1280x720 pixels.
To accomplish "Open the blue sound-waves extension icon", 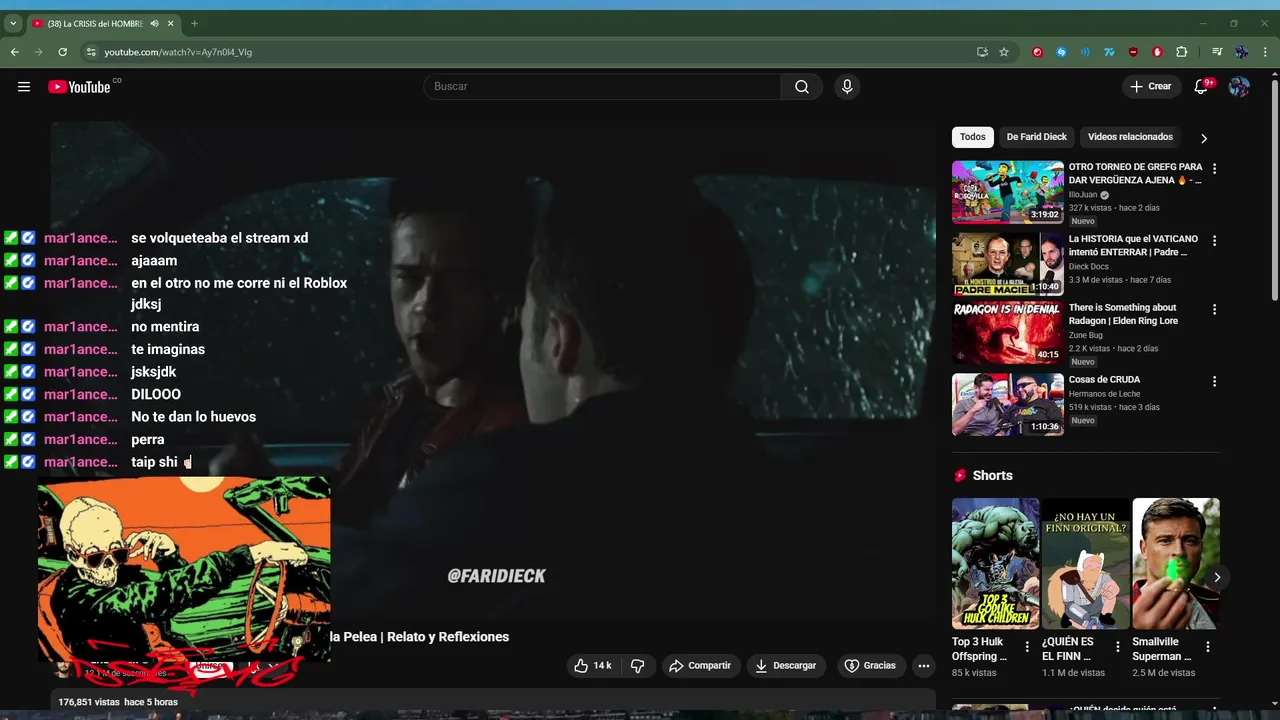I will click(1085, 52).
